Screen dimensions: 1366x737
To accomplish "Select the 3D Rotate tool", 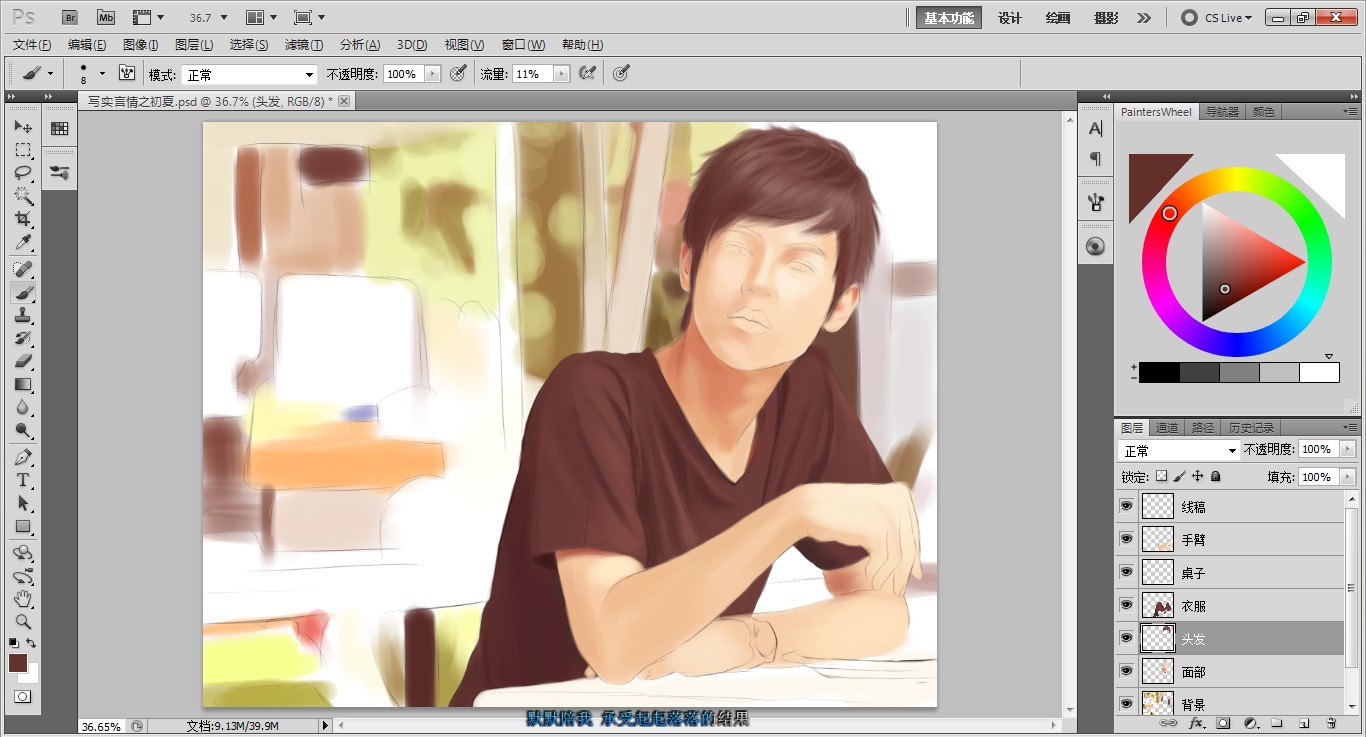I will click(23, 553).
